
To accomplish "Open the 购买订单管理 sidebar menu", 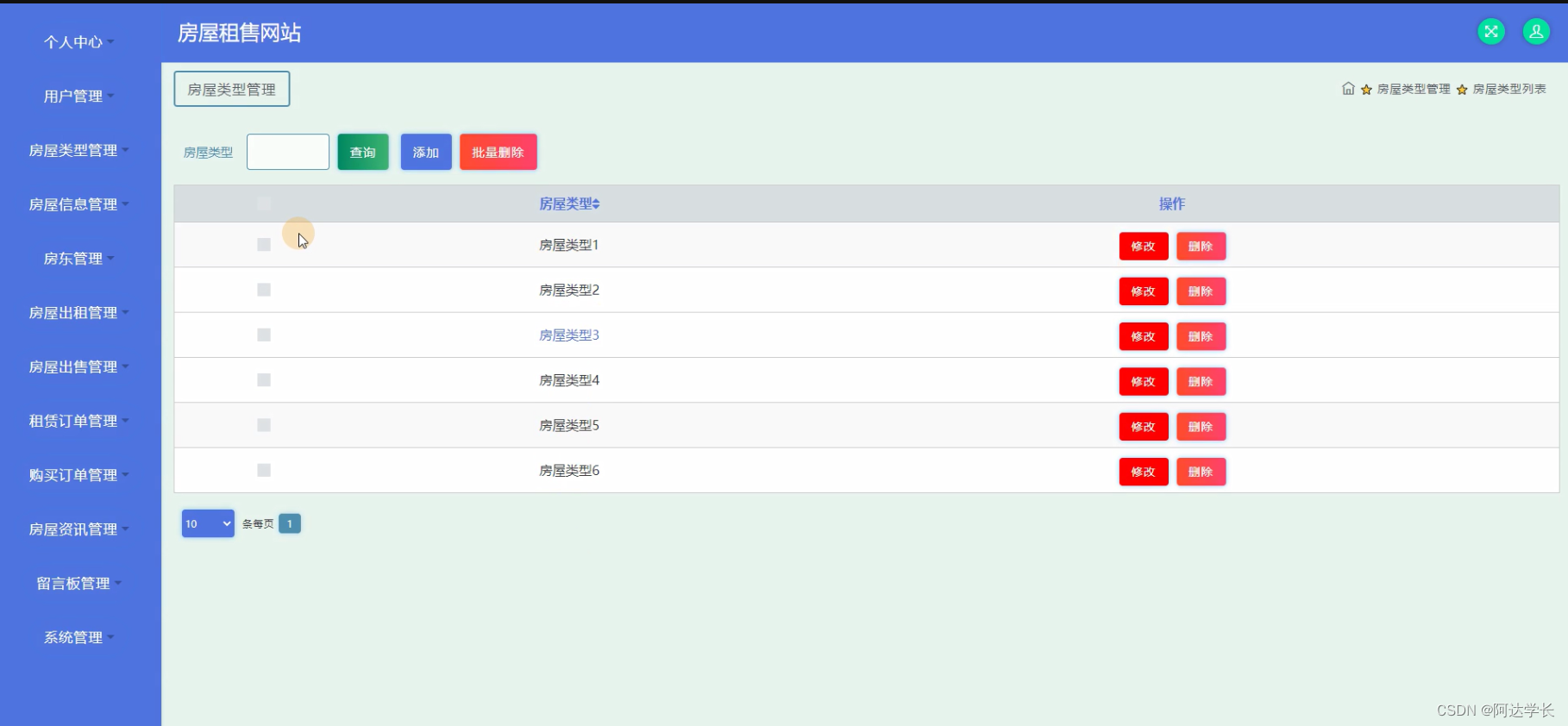I will point(78,475).
